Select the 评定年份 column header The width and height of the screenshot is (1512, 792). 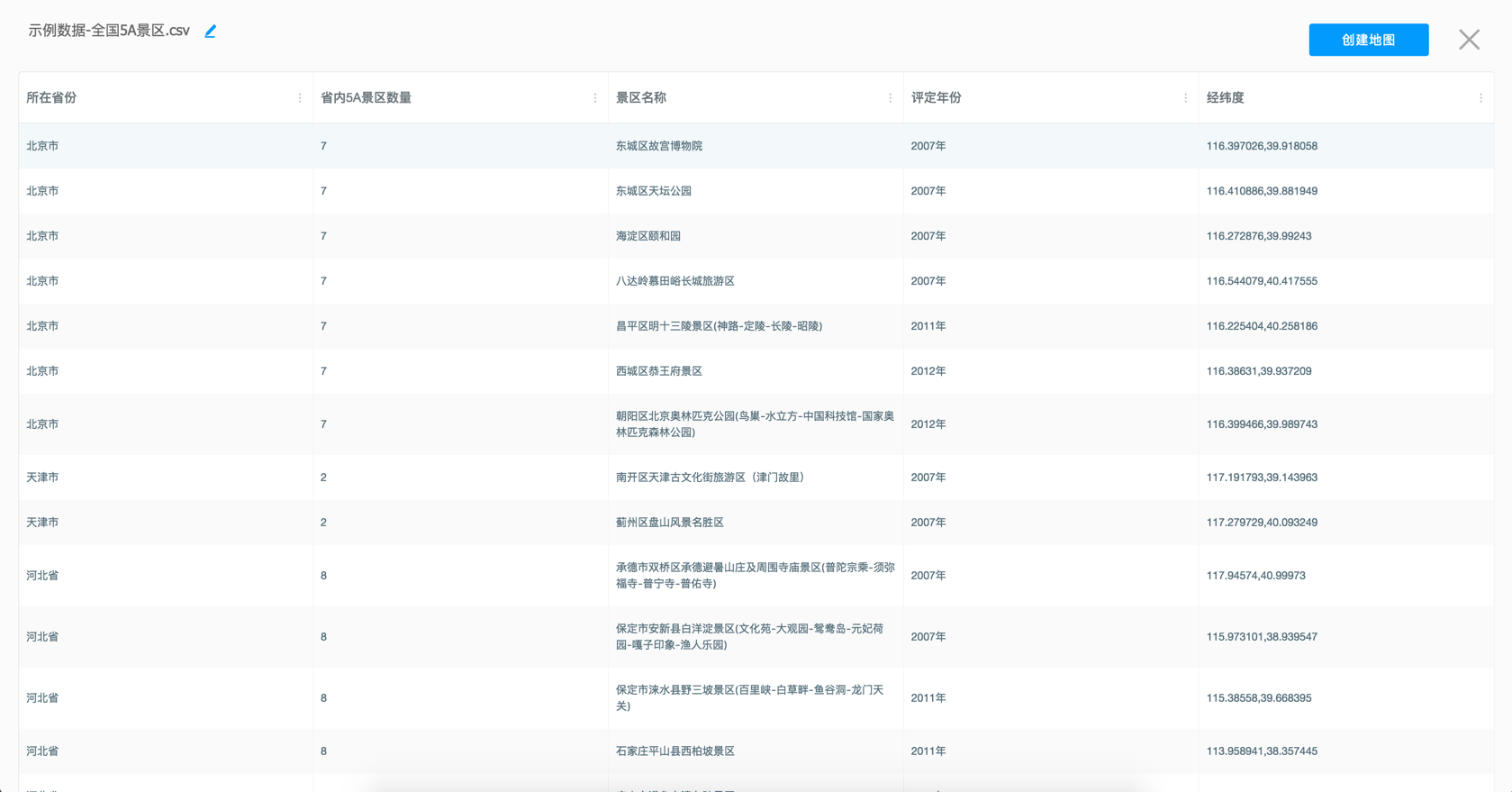pyautogui.click(x=1051, y=98)
